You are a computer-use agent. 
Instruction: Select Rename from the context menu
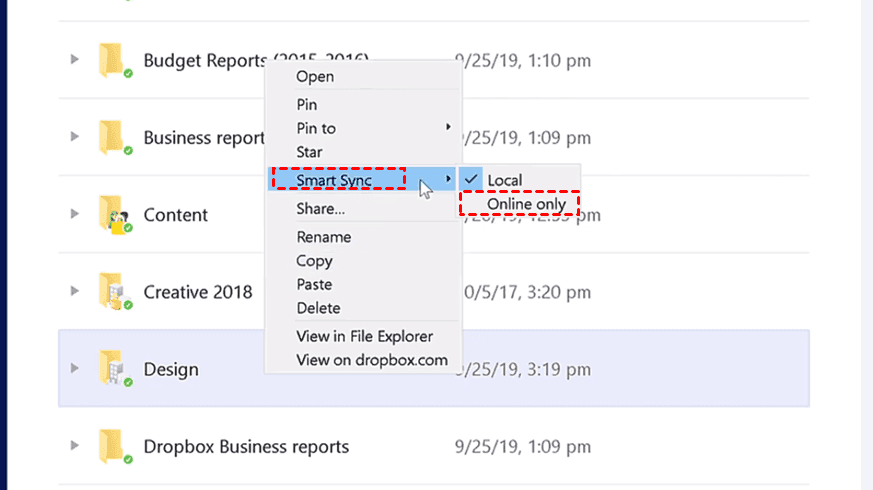click(x=323, y=237)
